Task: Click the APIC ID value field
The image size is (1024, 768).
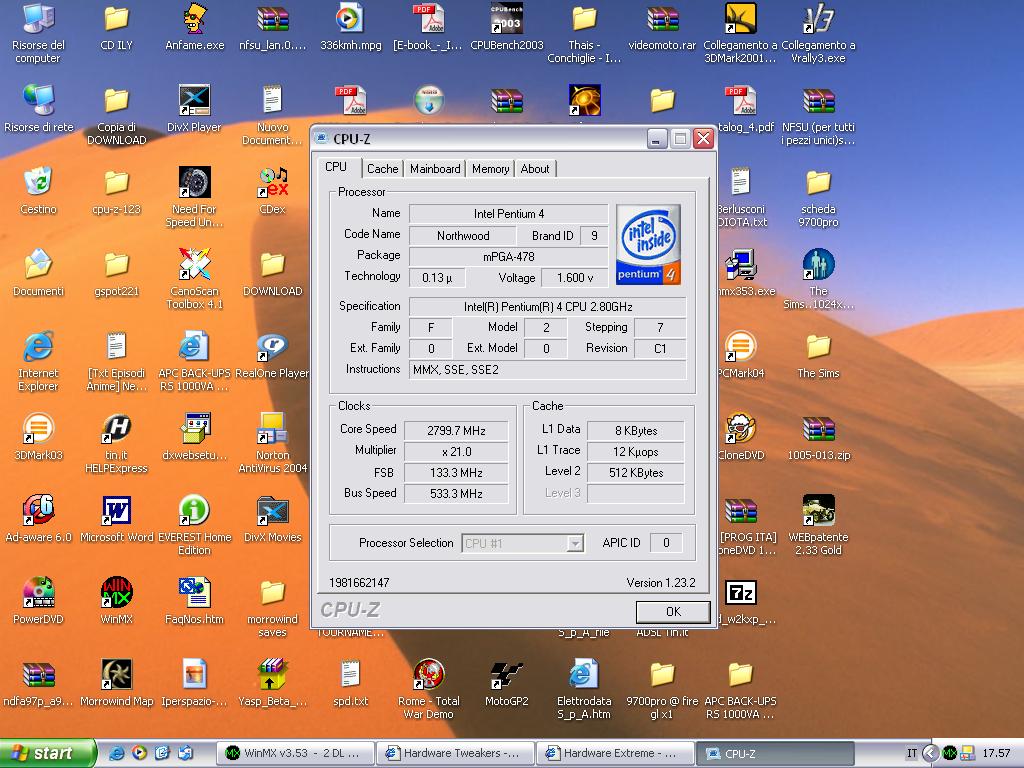Action: pos(665,543)
